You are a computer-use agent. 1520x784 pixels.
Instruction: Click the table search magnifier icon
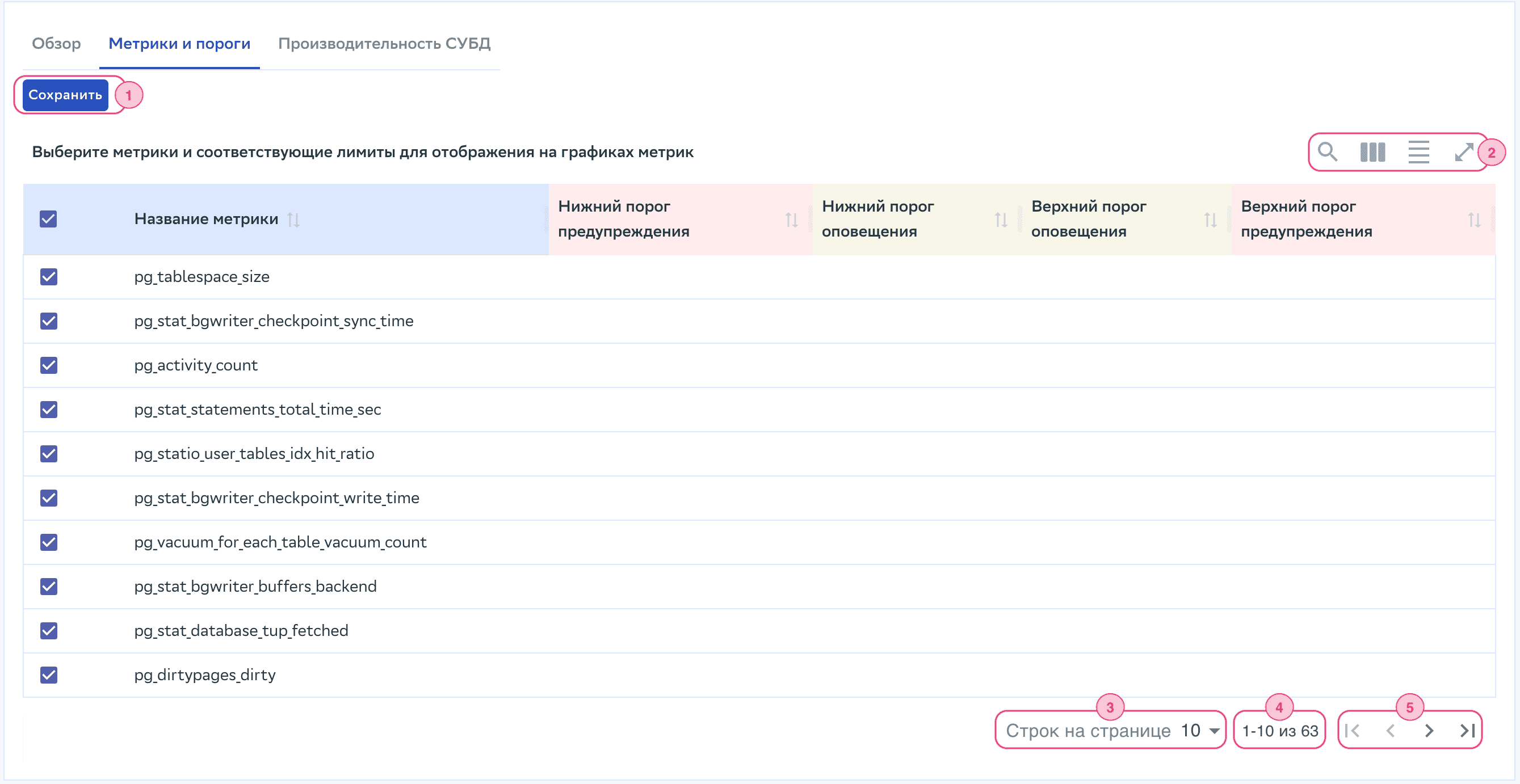pyautogui.click(x=1327, y=152)
